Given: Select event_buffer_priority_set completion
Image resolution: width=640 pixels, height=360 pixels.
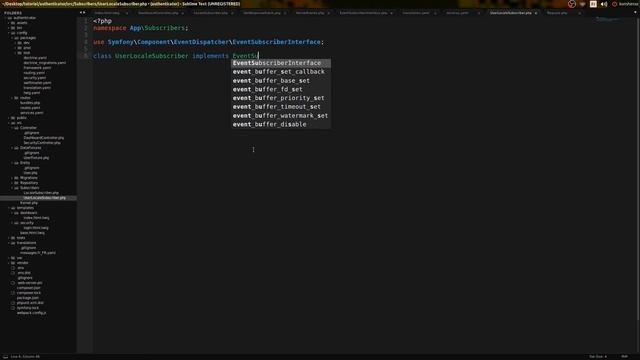Looking at the screenshot, I should 281,98.
